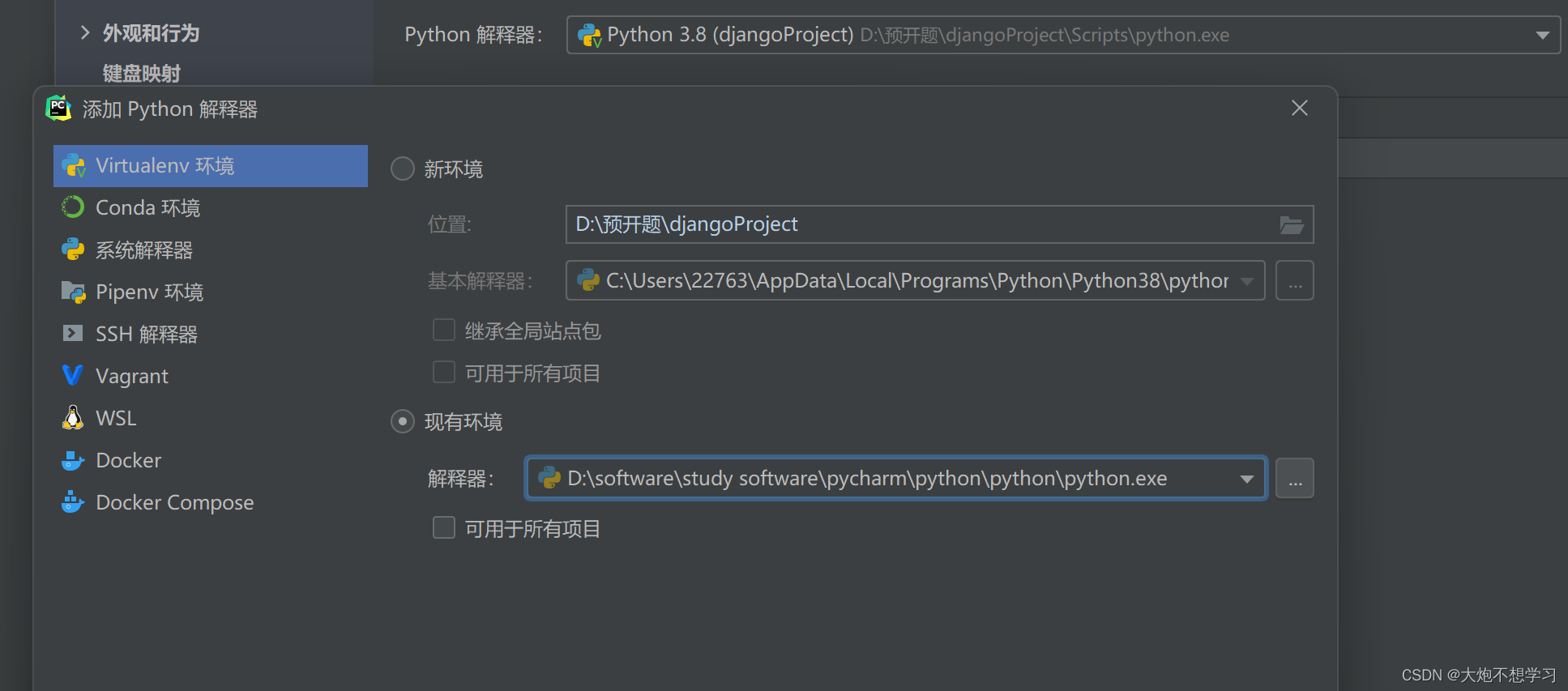
Task: Click the 解释器 label in existing environment
Action: (460, 479)
